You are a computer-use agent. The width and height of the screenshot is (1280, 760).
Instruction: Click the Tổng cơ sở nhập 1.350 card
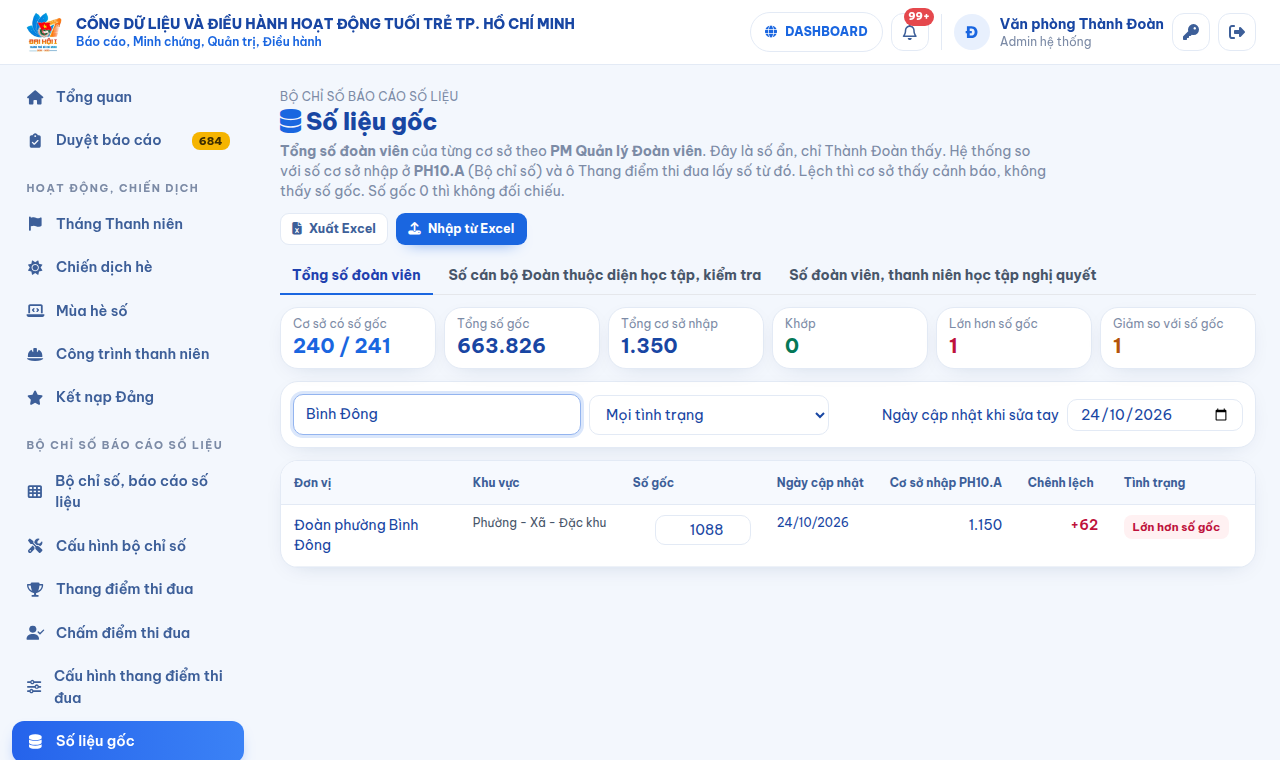(686, 338)
